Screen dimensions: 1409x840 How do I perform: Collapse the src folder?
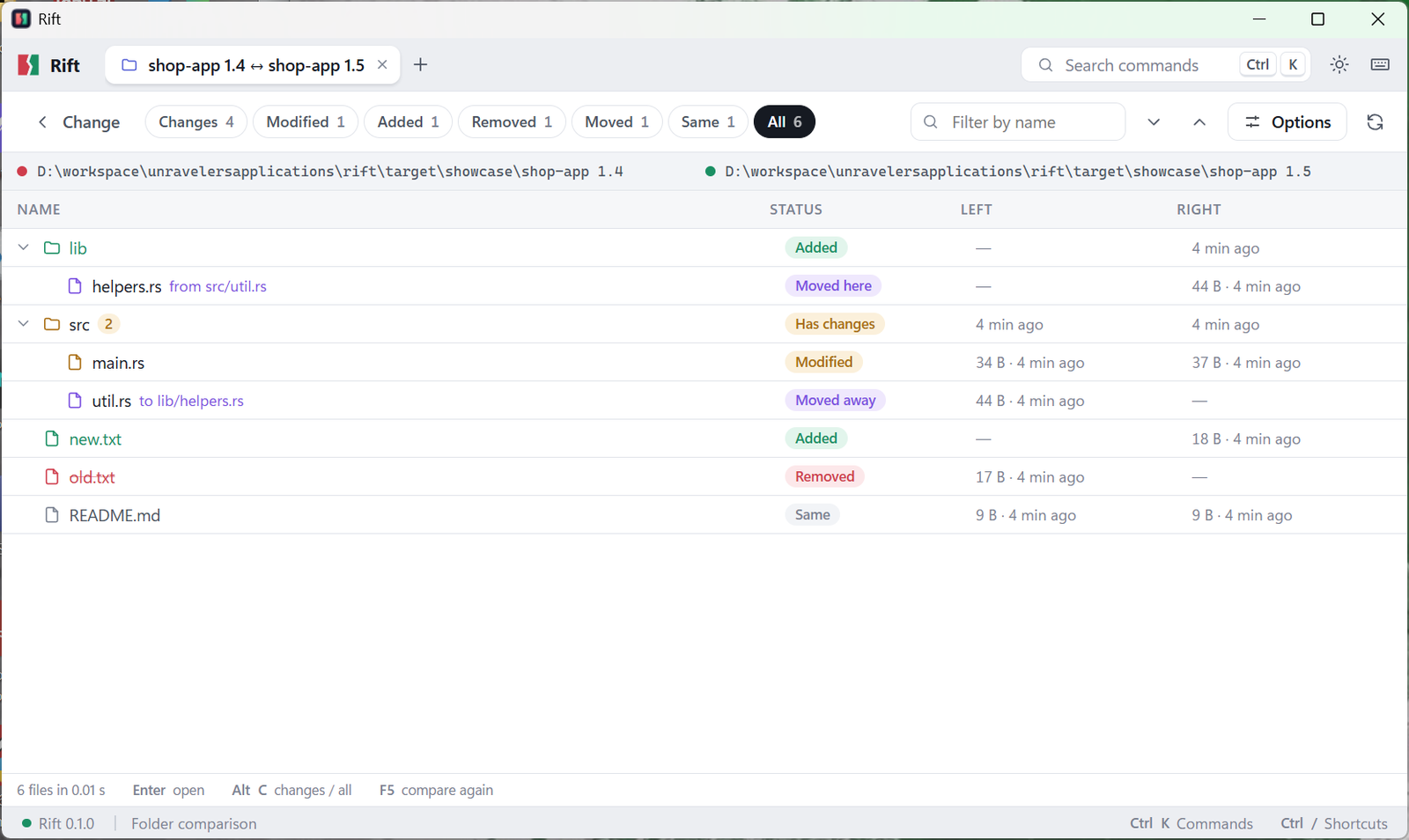point(24,324)
